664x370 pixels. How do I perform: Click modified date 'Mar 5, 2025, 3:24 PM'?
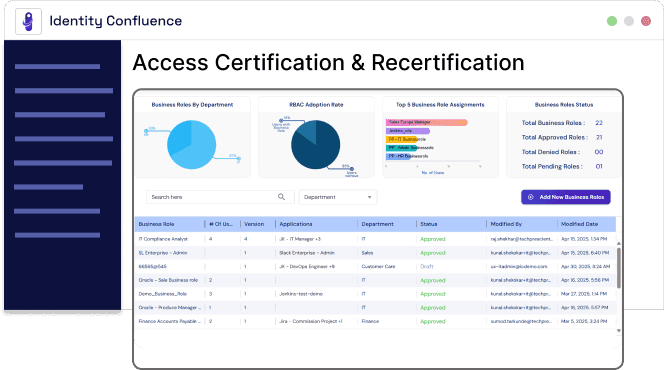(x=584, y=321)
